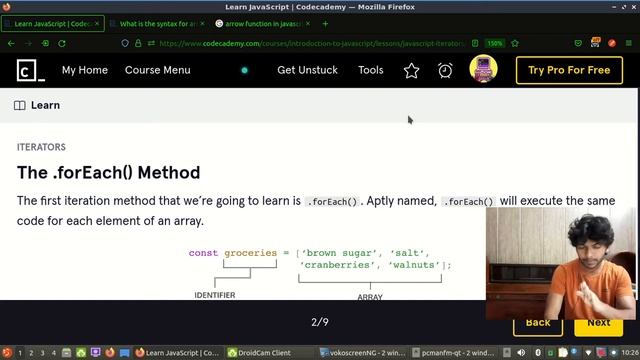The image size is (640, 360).
Task: Click the groceries array diagram image
Action: (x=320, y=274)
